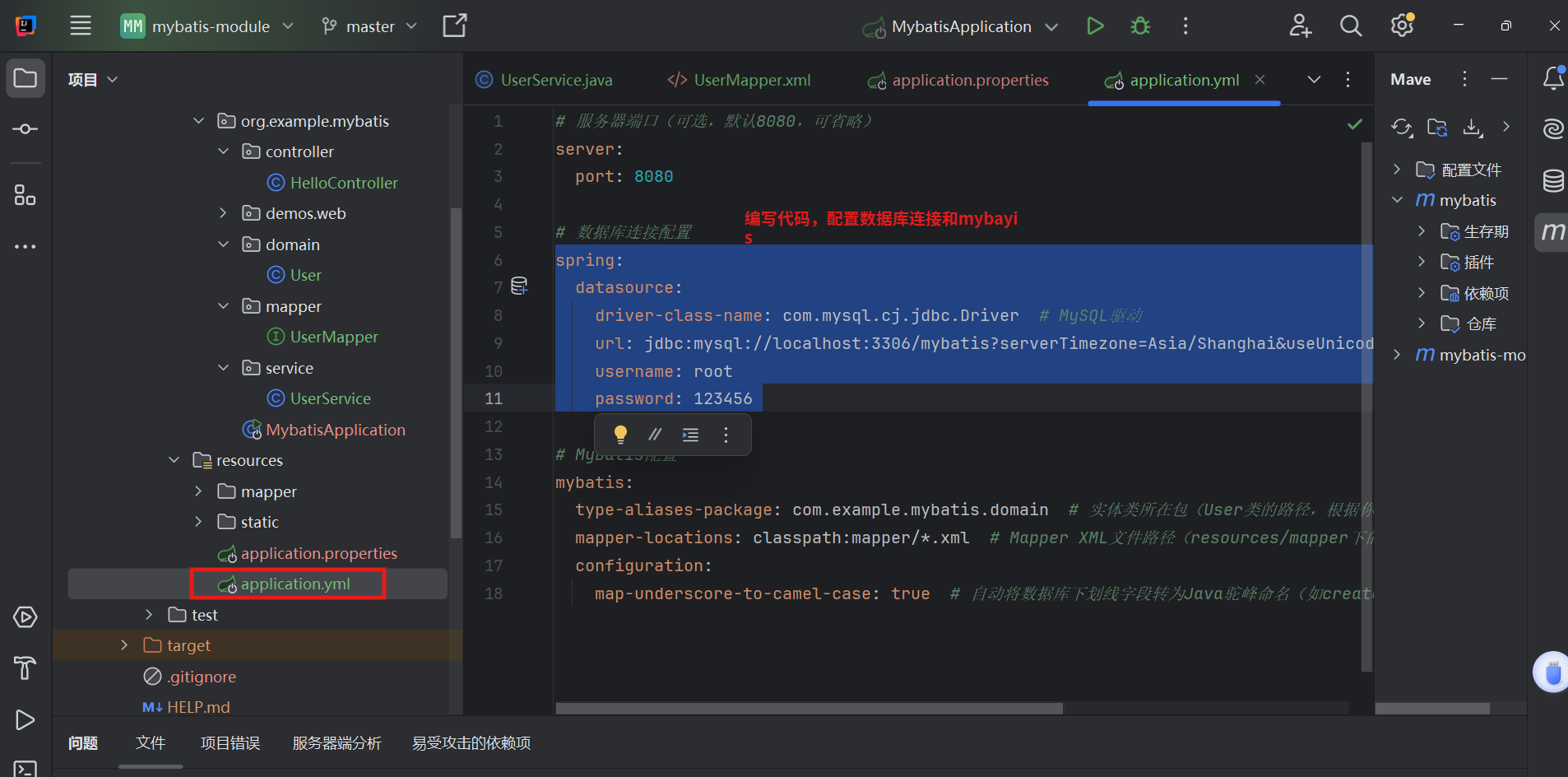Open the 文件 problems tab
The image size is (1568, 777).
[151, 743]
